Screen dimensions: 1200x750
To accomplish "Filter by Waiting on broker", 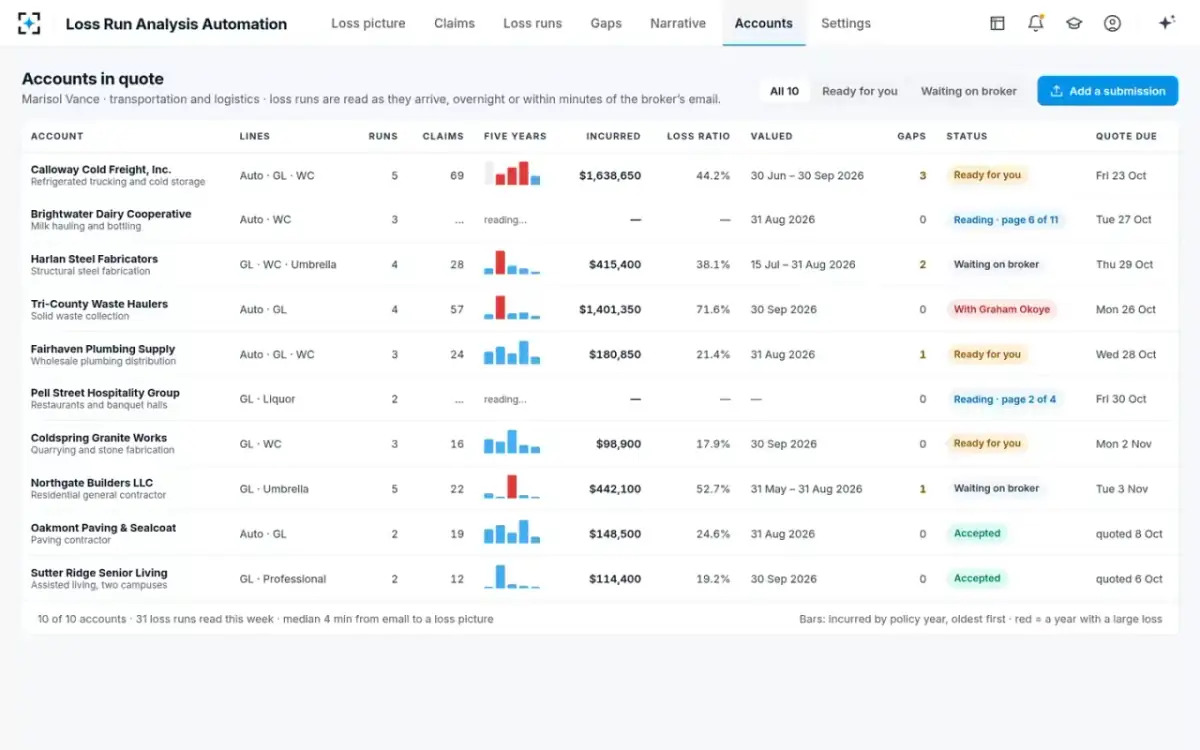I will coord(969,91).
